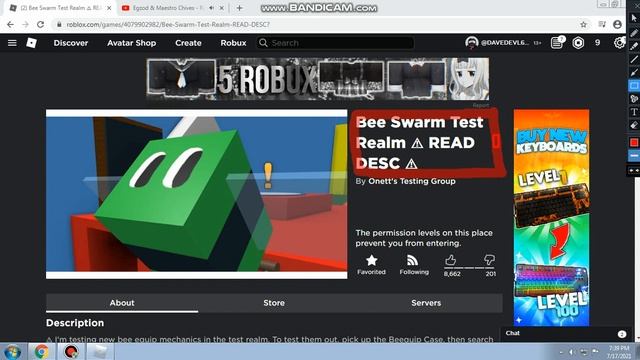Viewport: 640px width, 360px height.
Task: Change Bandicam line thickness setting
Action: pyautogui.click(x=634, y=156)
